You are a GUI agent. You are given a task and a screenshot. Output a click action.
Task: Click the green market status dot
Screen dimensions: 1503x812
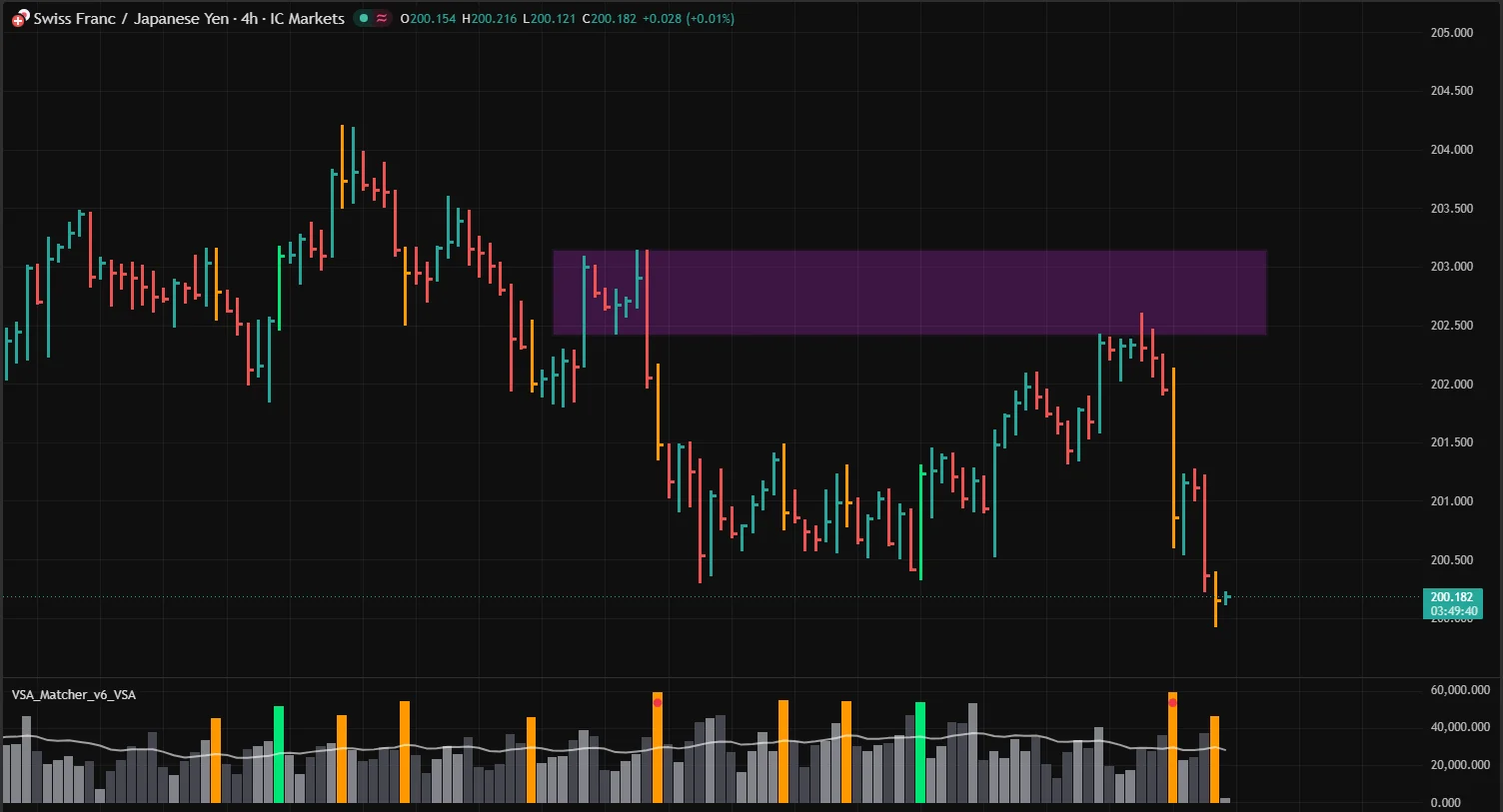point(364,18)
